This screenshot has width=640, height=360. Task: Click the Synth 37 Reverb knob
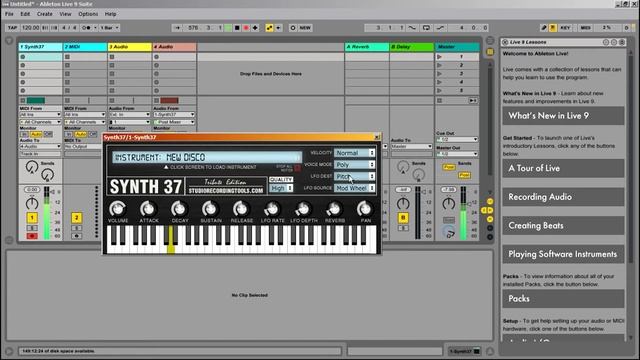pyautogui.click(x=334, y=209)
